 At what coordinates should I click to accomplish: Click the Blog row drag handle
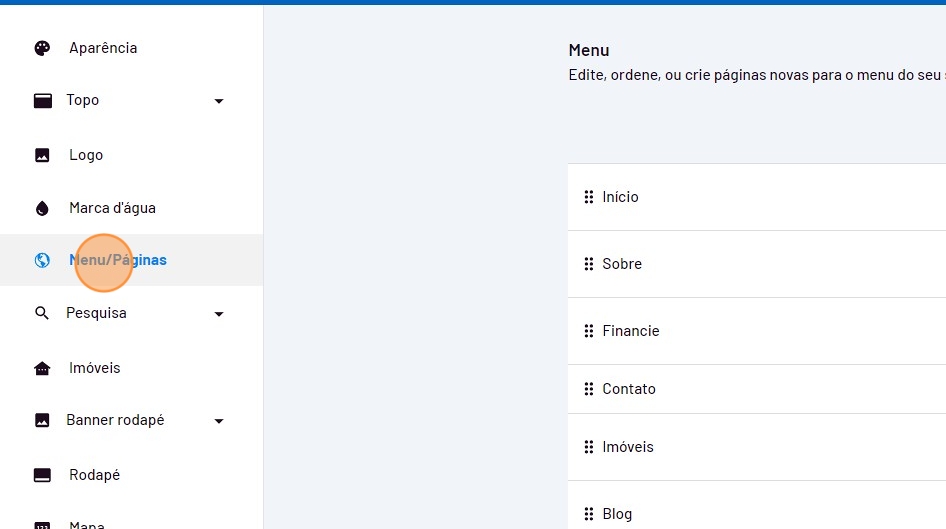coord(589,514)
